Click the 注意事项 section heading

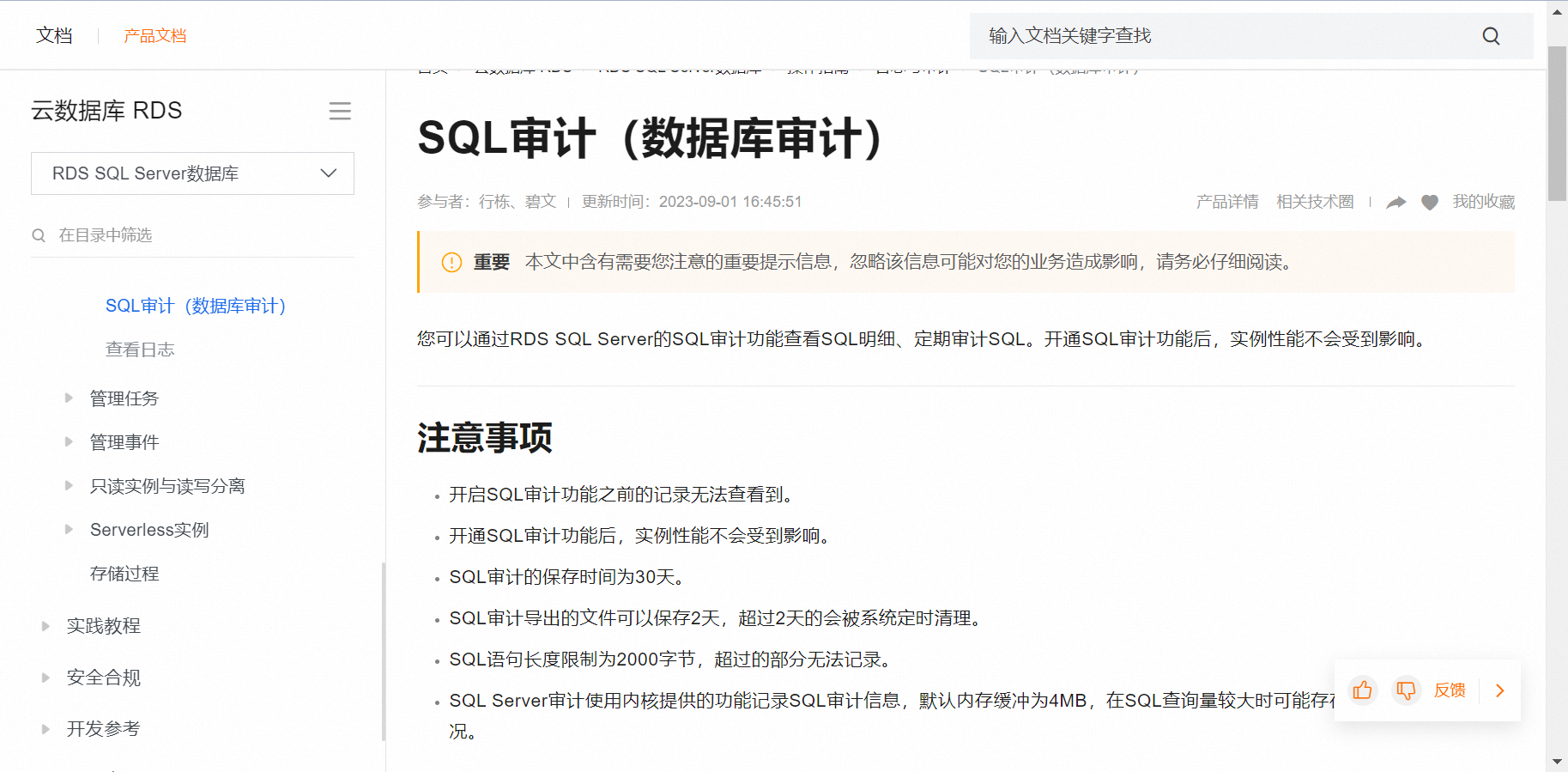pos(485,438)
